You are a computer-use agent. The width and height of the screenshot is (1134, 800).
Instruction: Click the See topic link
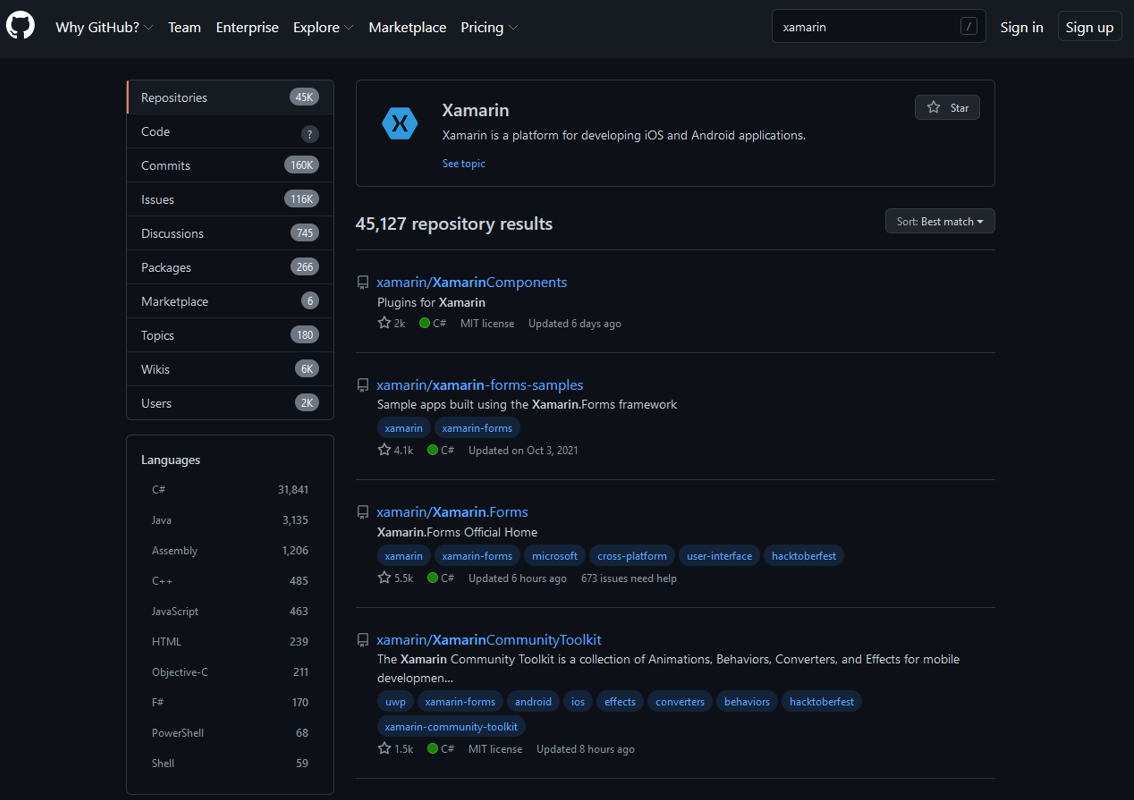(x=464, y=163)
